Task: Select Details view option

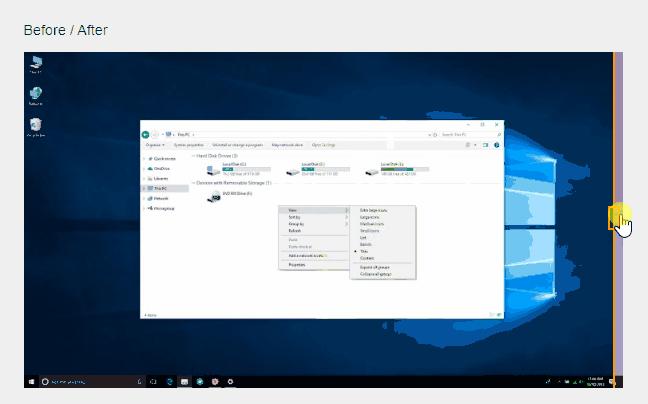Action: coord(383,245)
